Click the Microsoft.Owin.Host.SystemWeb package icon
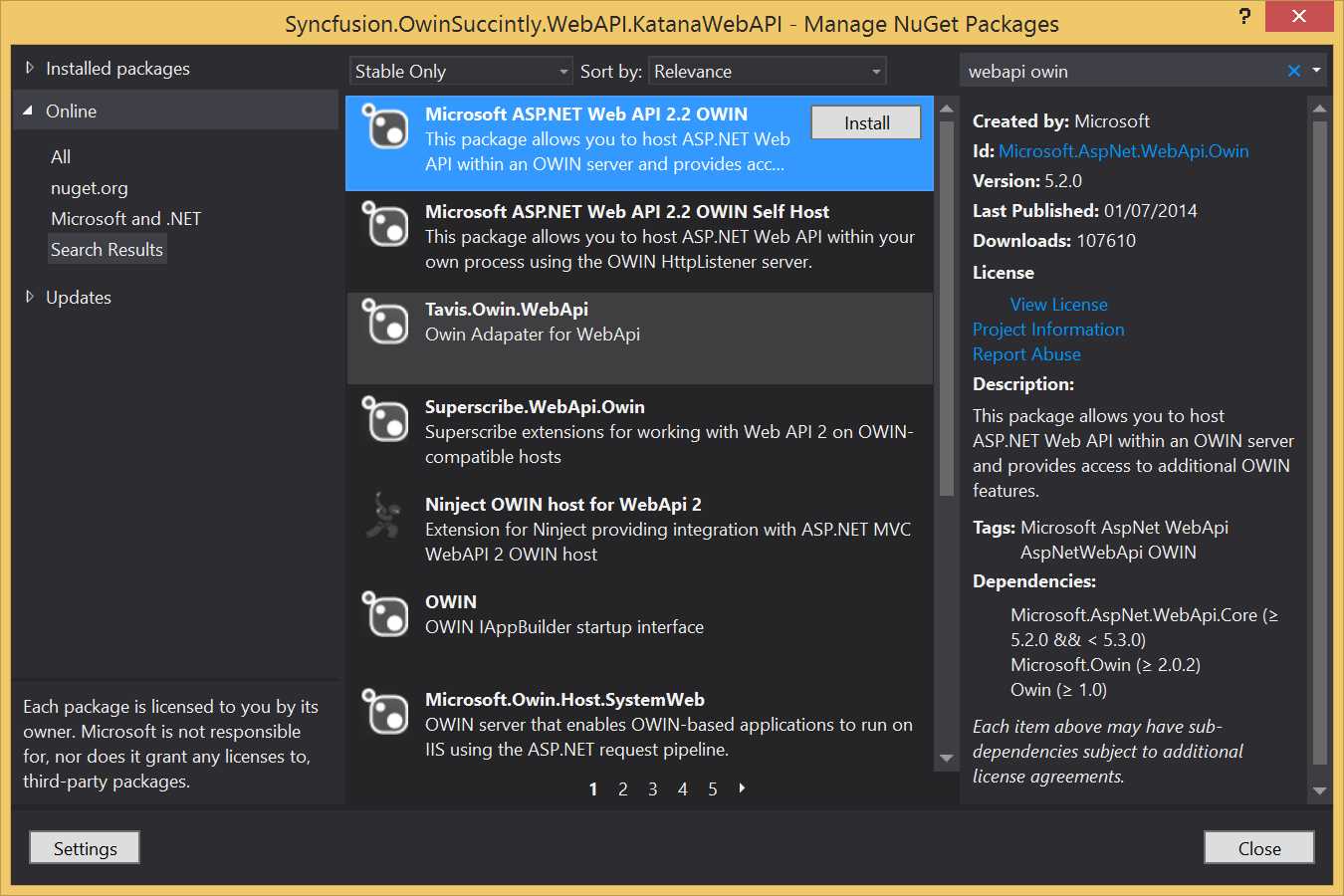Image resolution: width=1344 pixels, height=896 pixels. click(385, 712)
